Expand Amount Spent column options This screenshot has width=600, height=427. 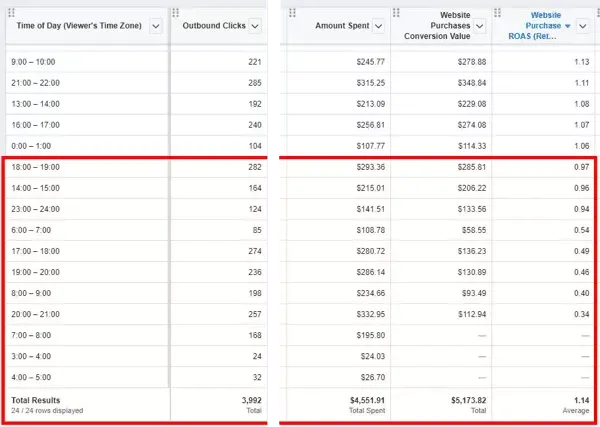point(377,27)
